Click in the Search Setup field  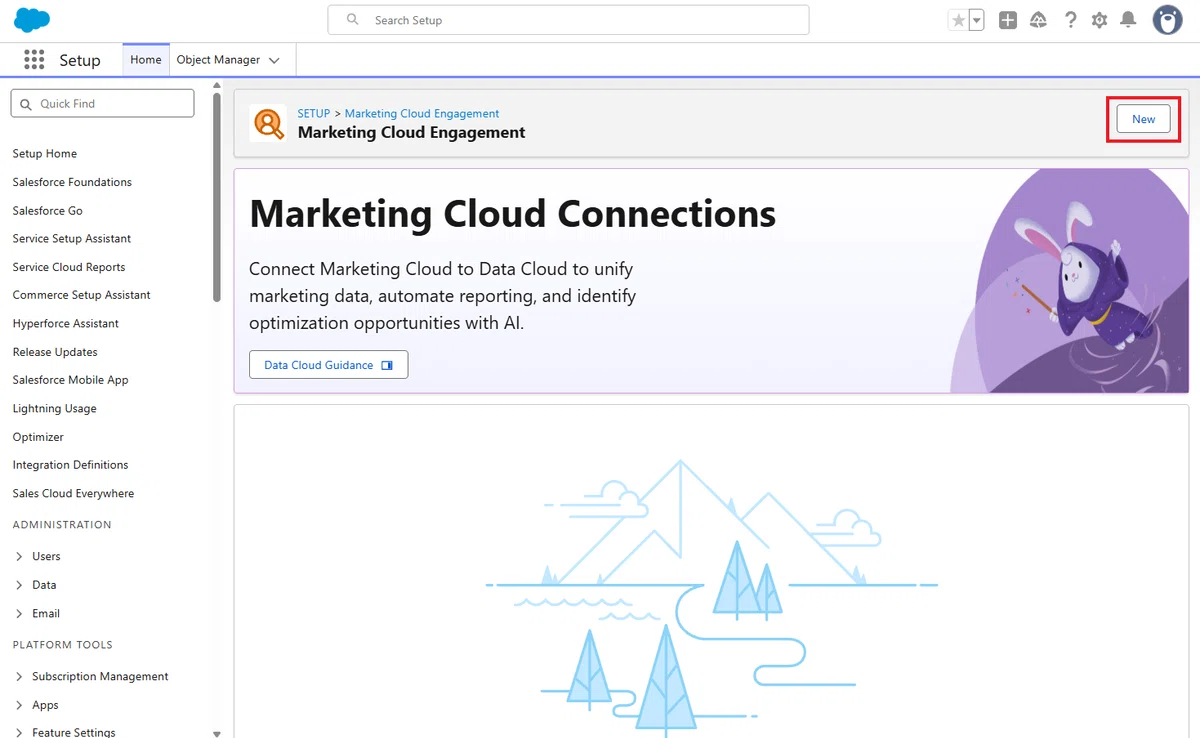(568, 20)
